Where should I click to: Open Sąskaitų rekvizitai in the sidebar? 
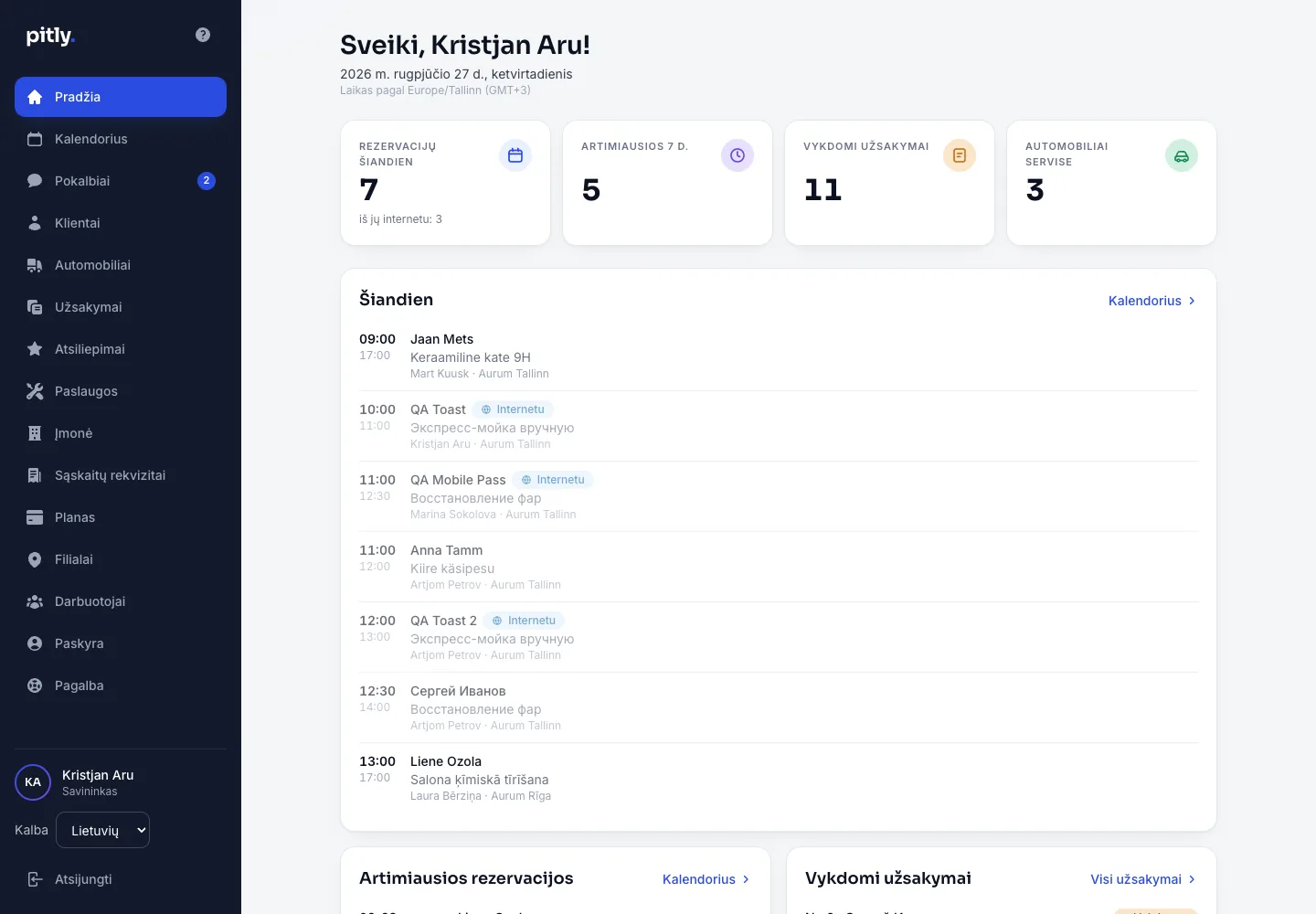121,475
